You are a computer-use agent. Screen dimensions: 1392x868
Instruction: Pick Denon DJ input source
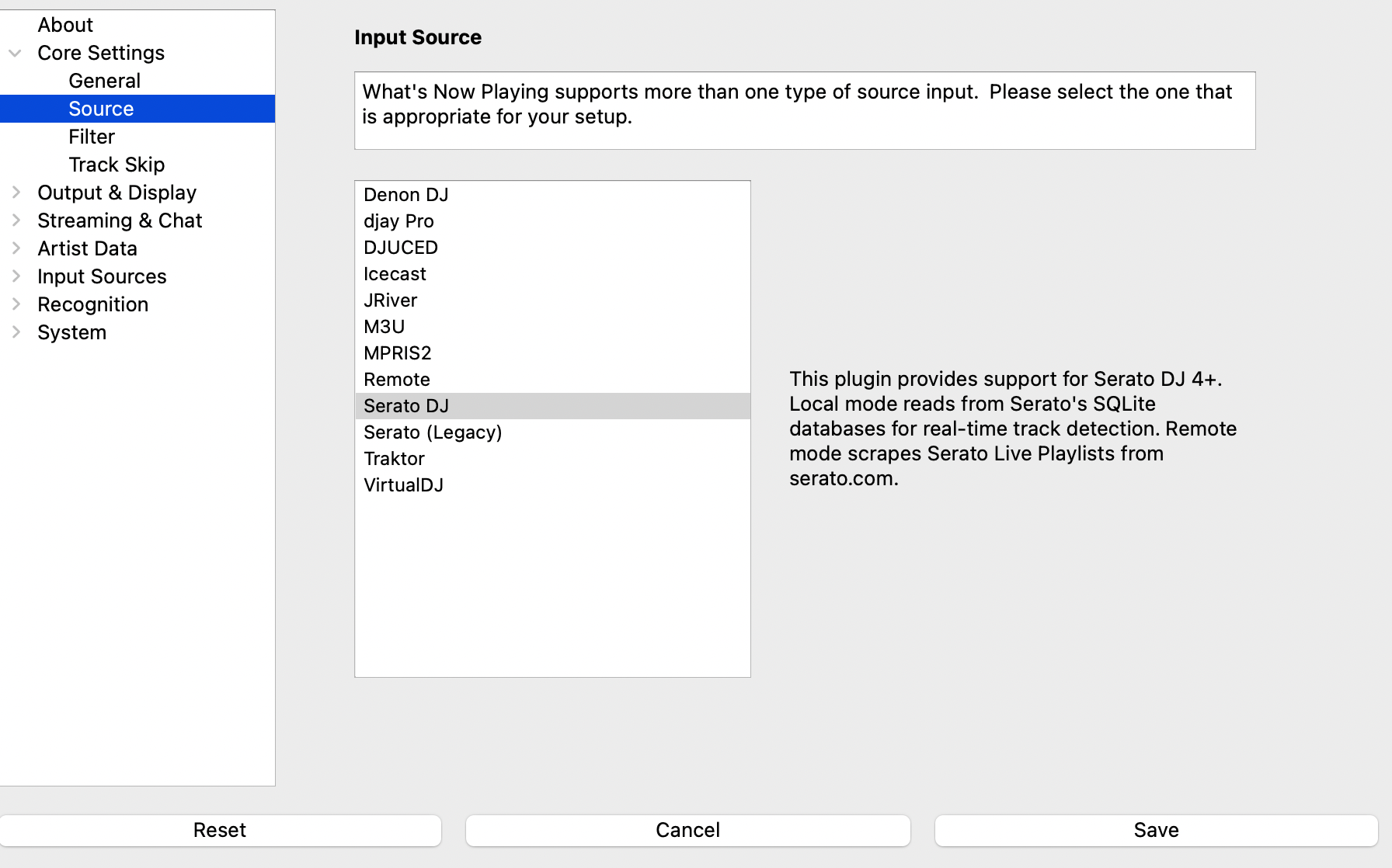(405, 194)
